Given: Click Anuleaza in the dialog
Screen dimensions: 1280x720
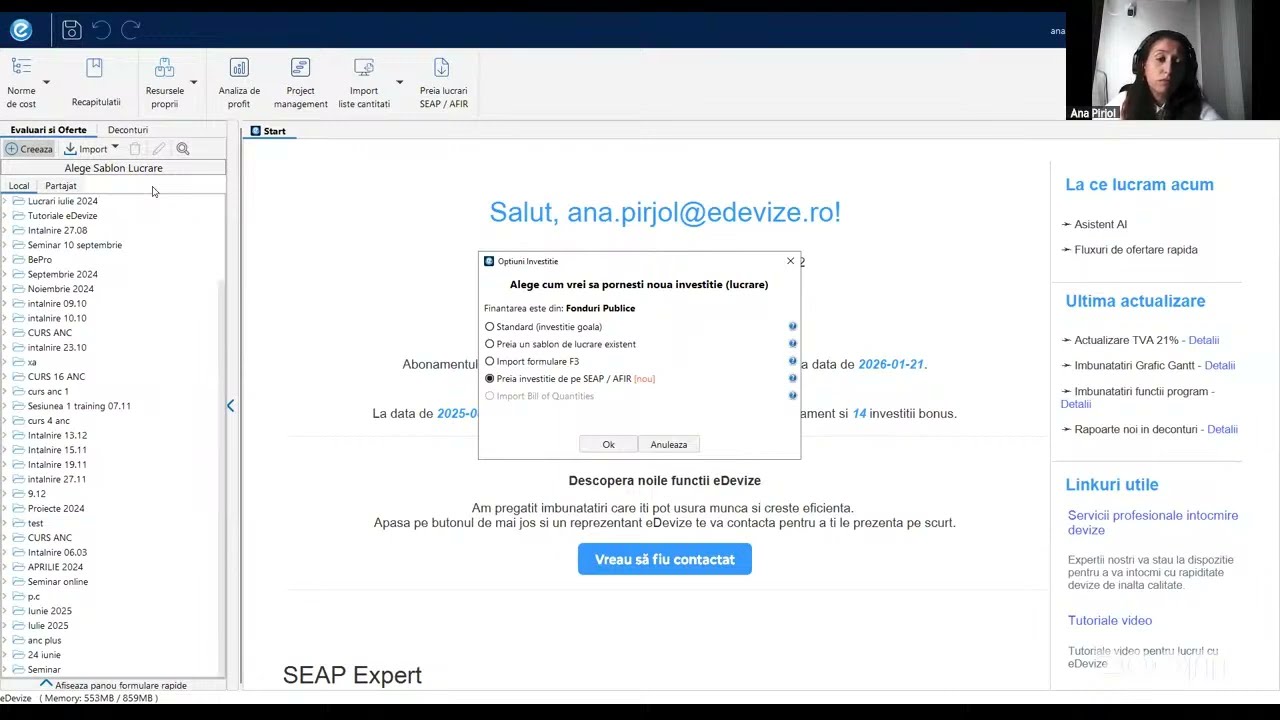Looking at the screenshot, I should 669,444.
